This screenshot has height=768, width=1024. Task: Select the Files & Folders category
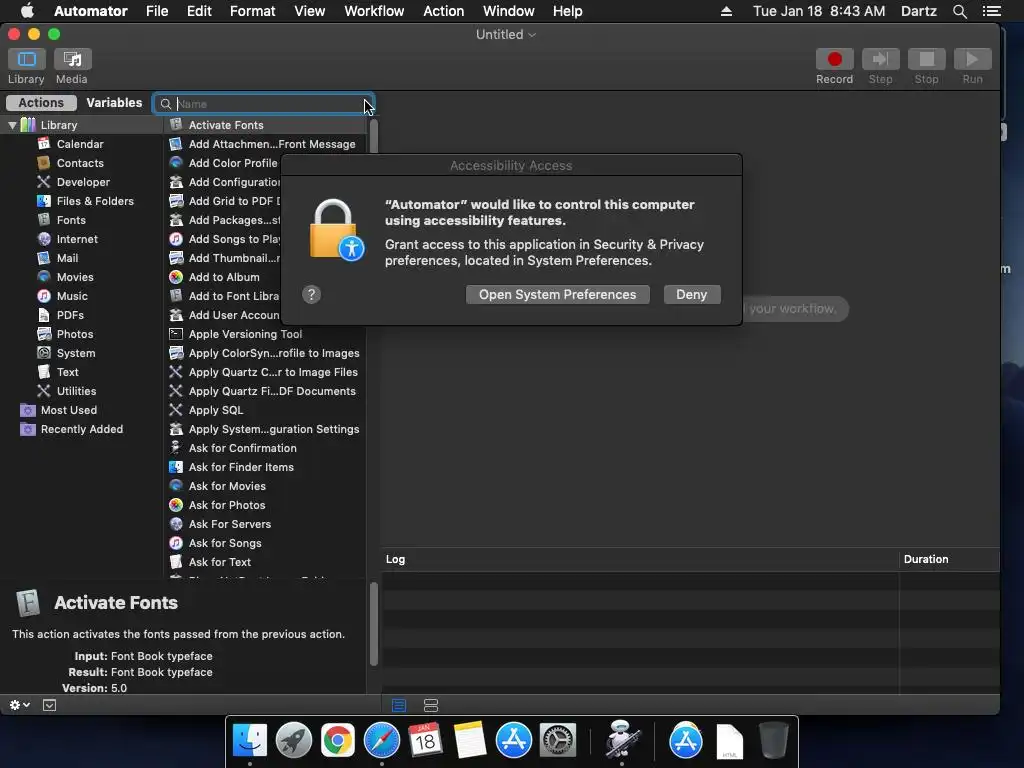(x=95, y=201)
